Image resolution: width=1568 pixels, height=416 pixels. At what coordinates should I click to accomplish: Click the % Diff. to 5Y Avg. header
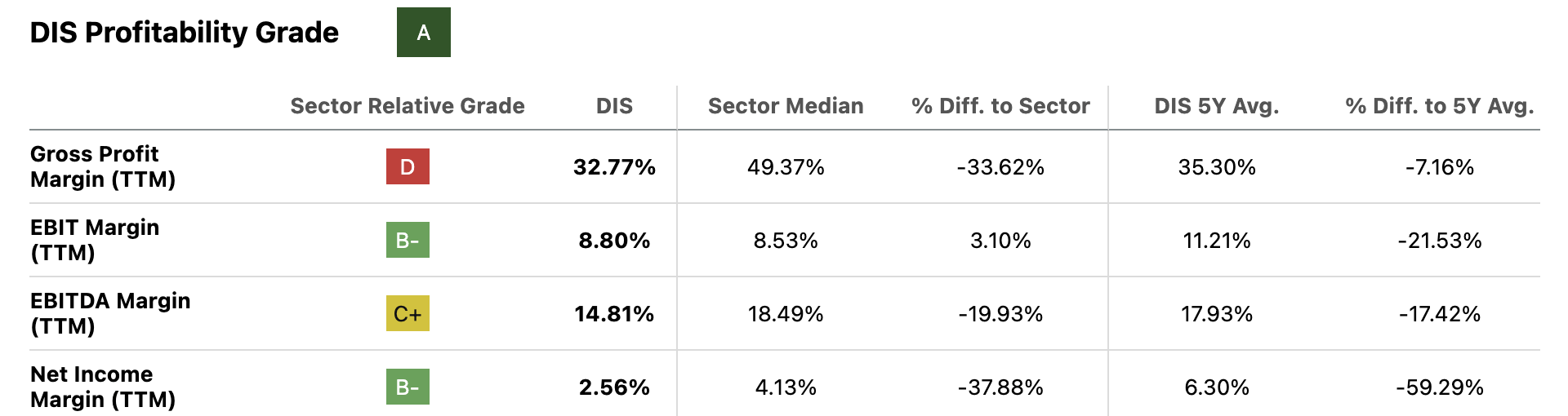coord(1439,106)
